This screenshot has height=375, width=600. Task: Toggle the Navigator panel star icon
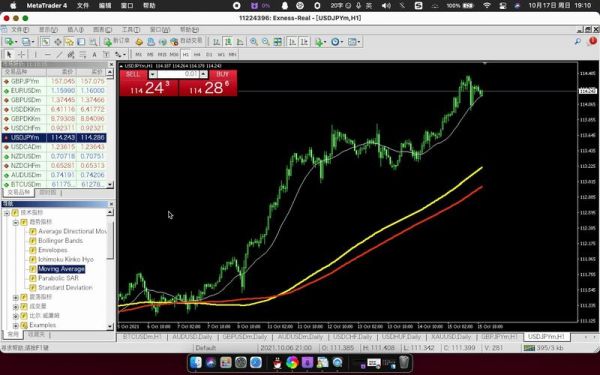(x=69, y=42)
